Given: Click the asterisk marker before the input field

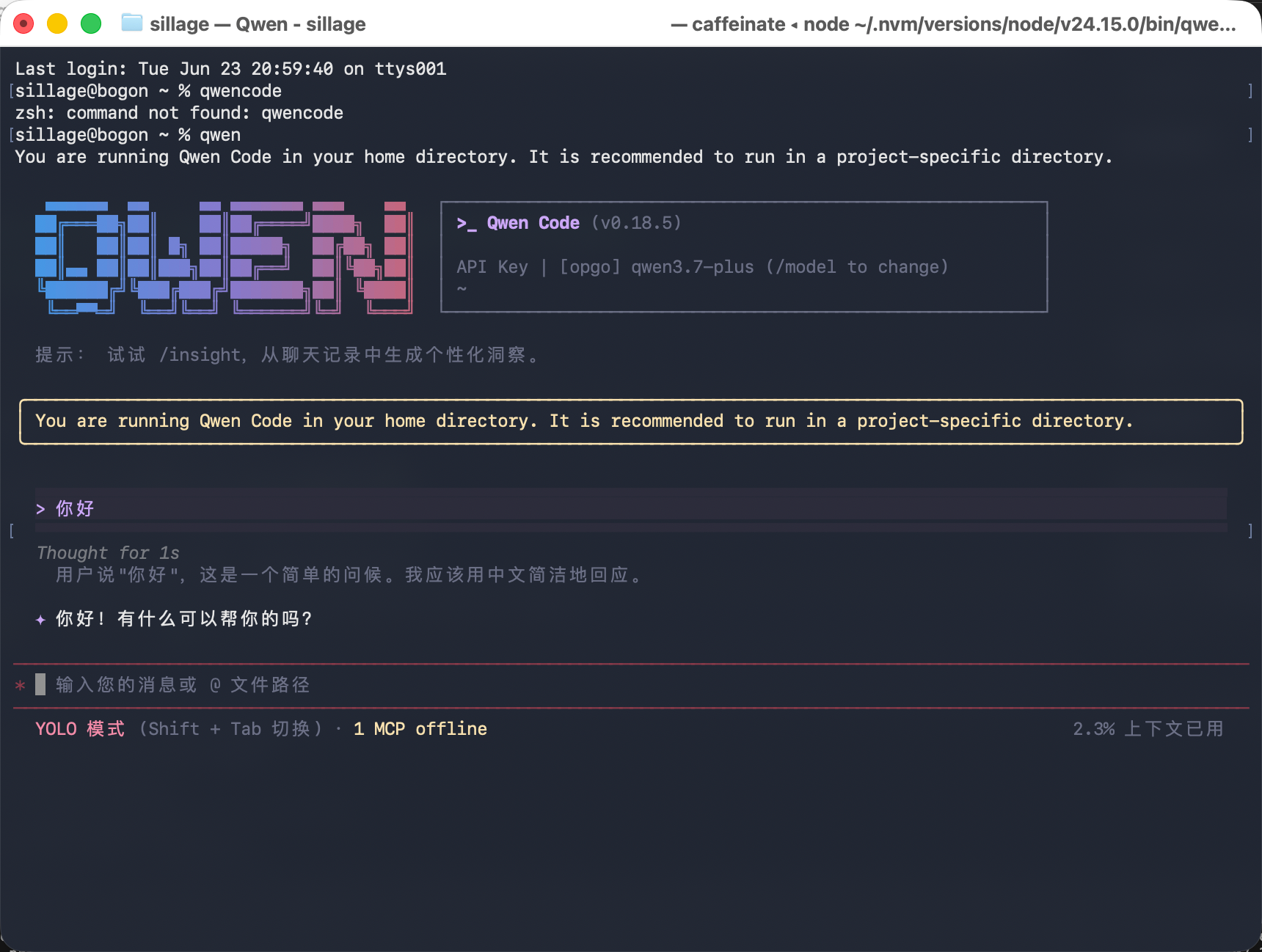Looking at the screenshot, I should pyautogui.click(x=21, y=686).
